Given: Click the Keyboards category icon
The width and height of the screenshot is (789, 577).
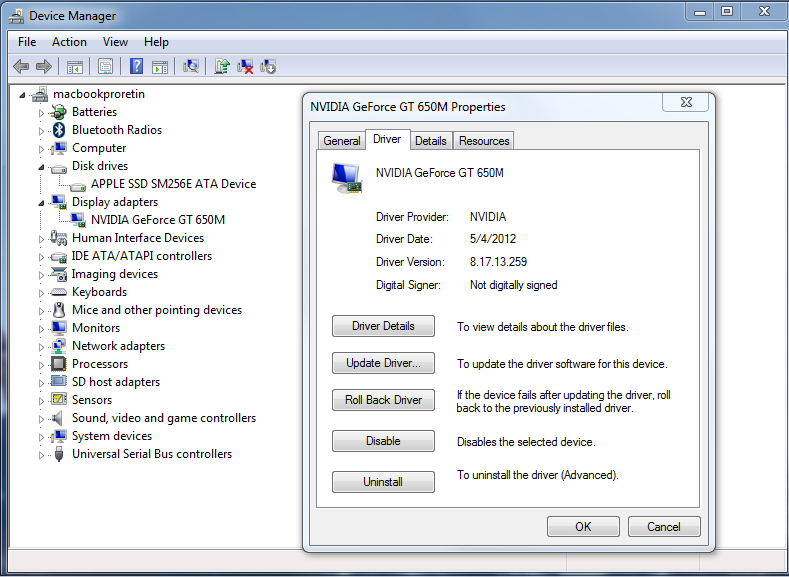Looking at the screenshot, I should pyautogui.click(x=59, y=292).
